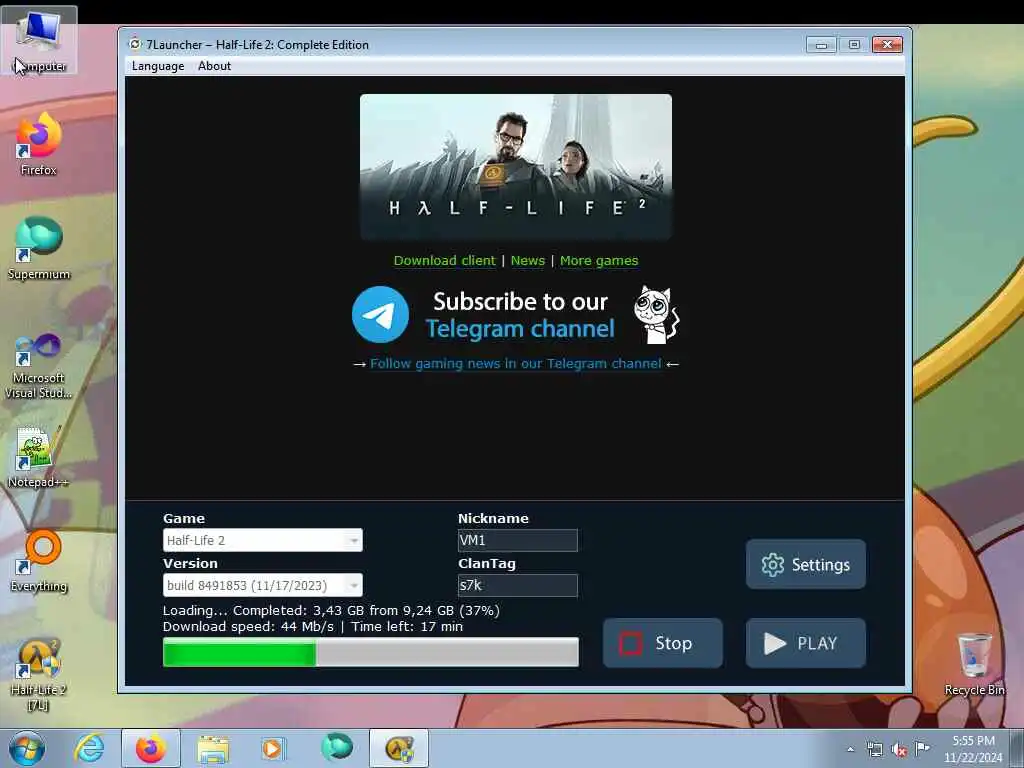
Task: Select the Firefox desktop shortcut
Action: (x=39, y=145)
